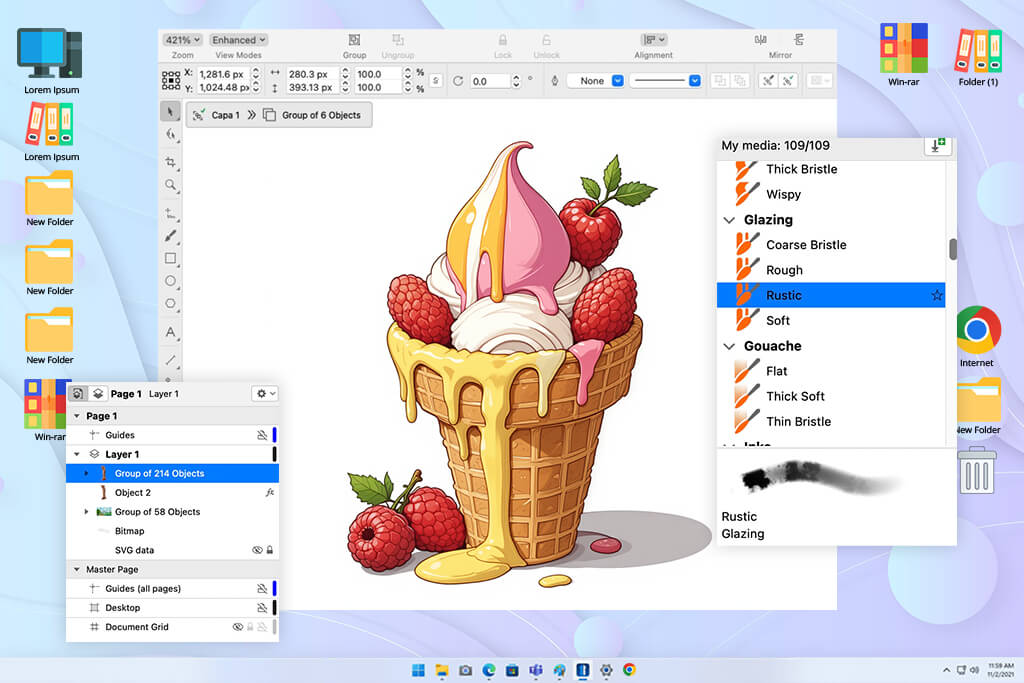The height and width of the screenshot is (683, 1024).
Task: Select the Wispy brush
Action: click(x=831, y=195)
